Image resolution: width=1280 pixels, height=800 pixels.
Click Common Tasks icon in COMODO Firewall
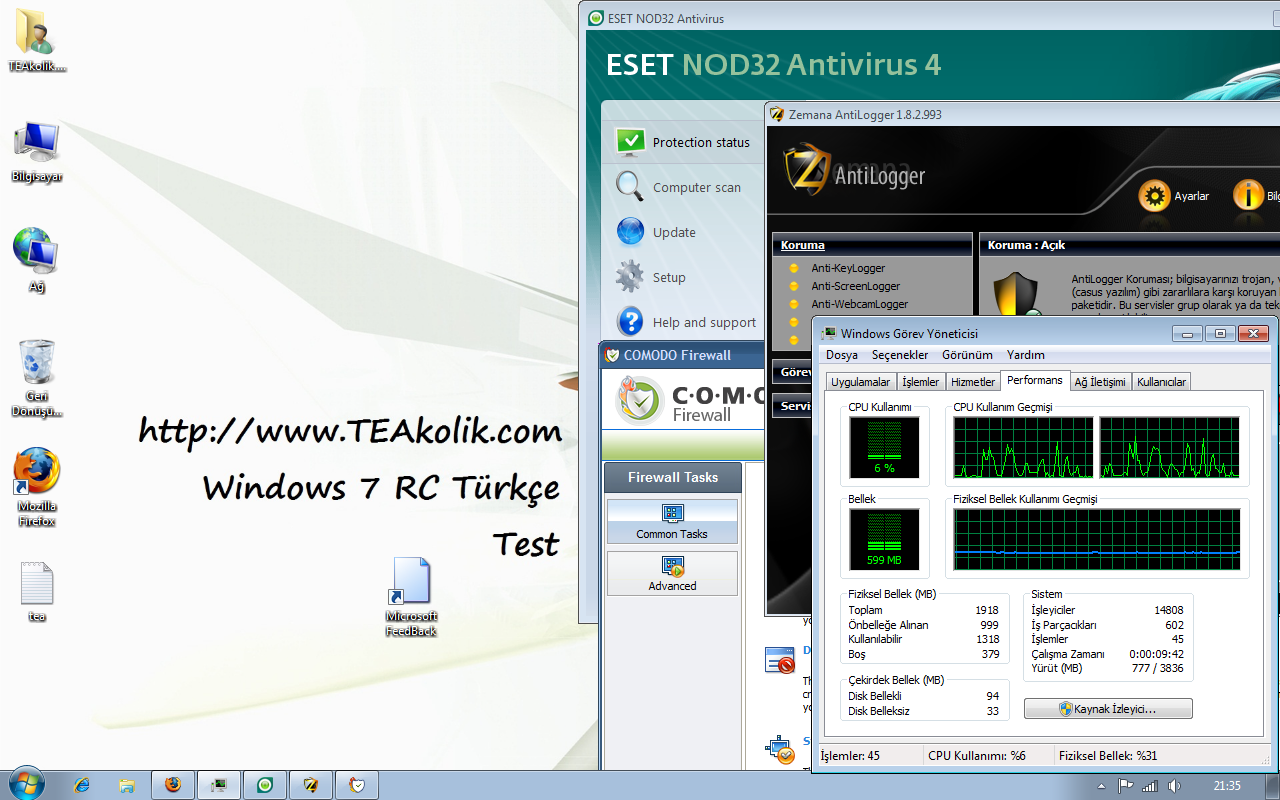point(672,522)
